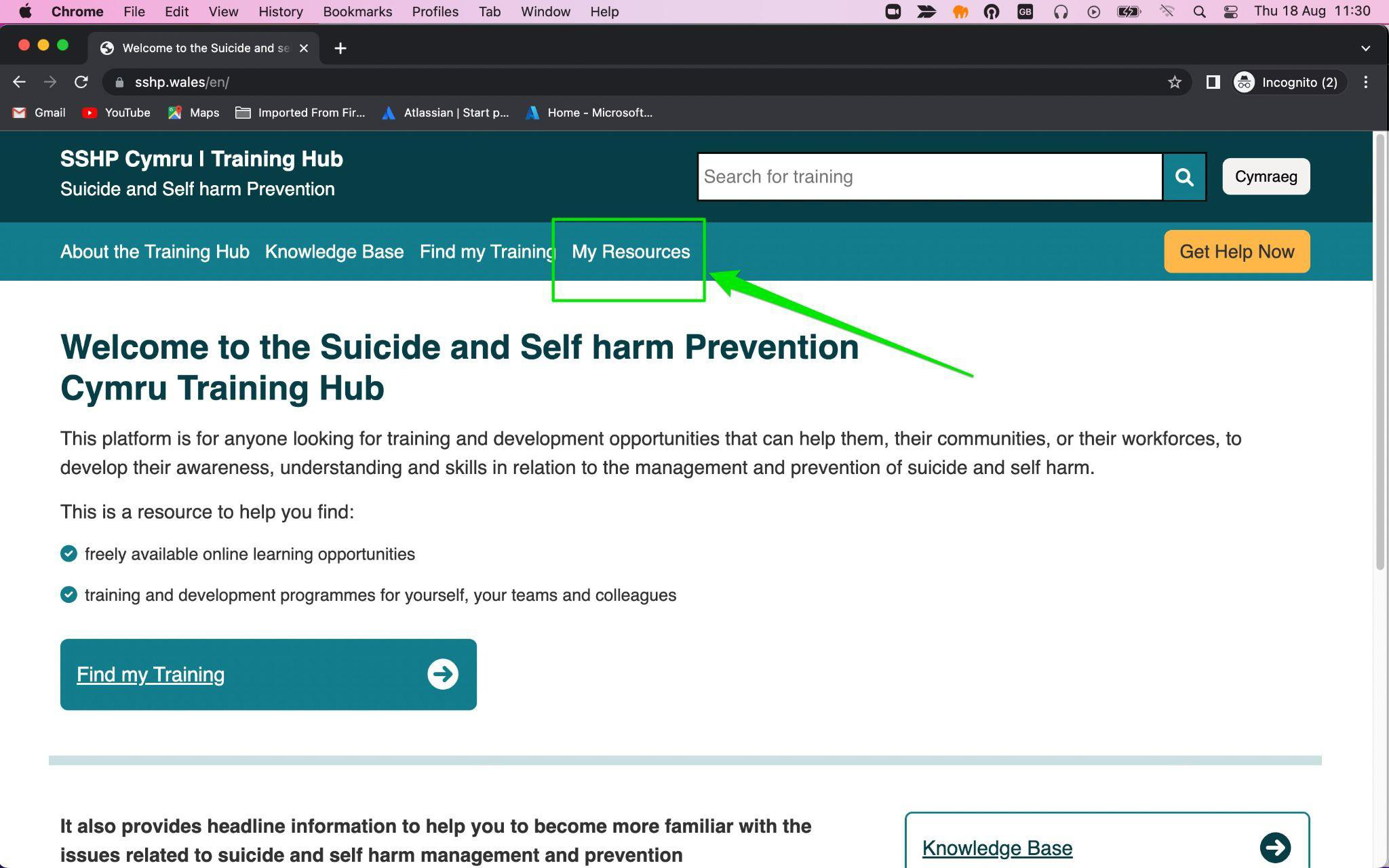
Task: Click the teal checkmark next to training programmes
Action: (69, 594)
